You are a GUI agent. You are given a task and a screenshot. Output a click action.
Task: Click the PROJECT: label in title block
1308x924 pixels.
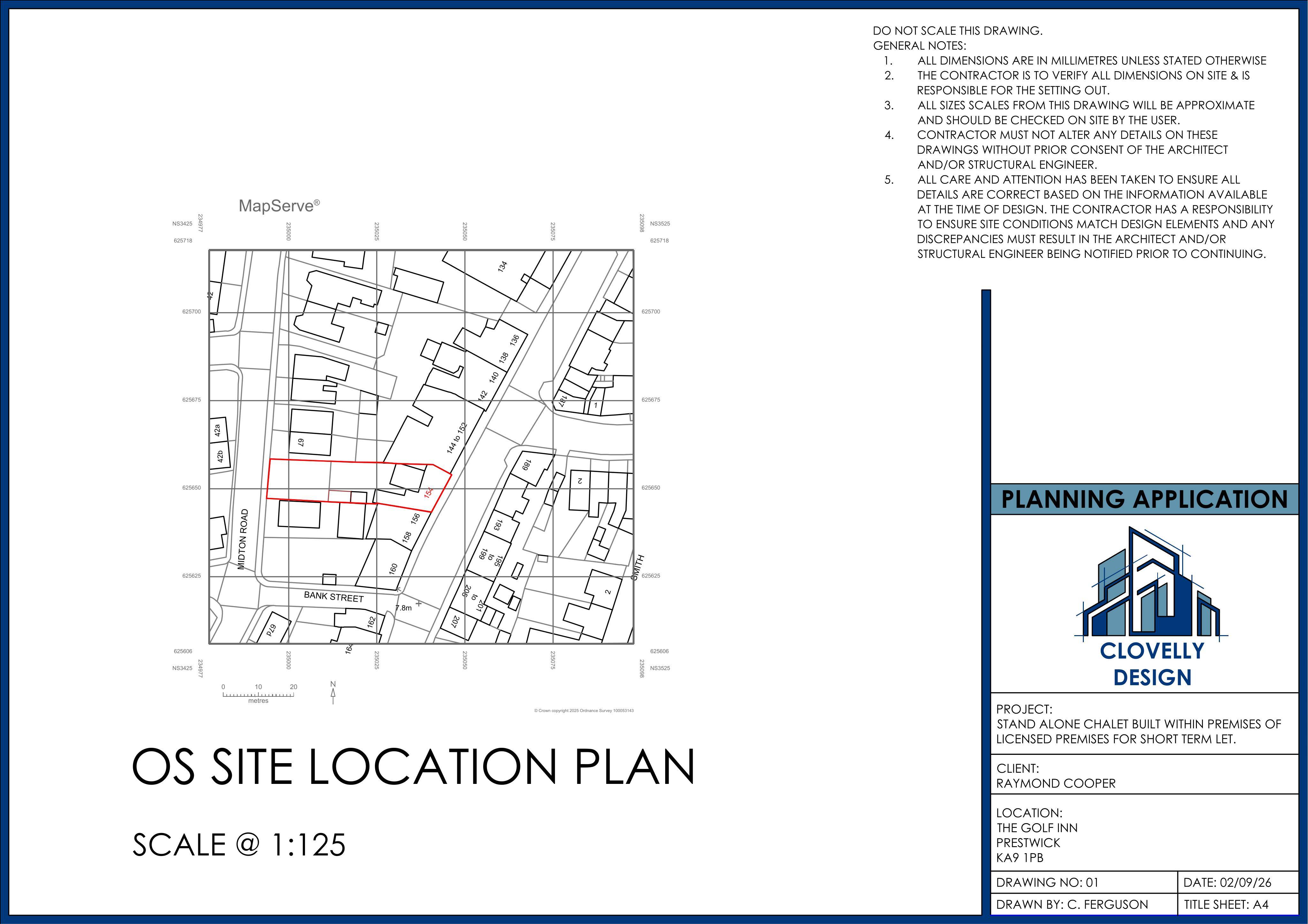(x=1024, y=710)
